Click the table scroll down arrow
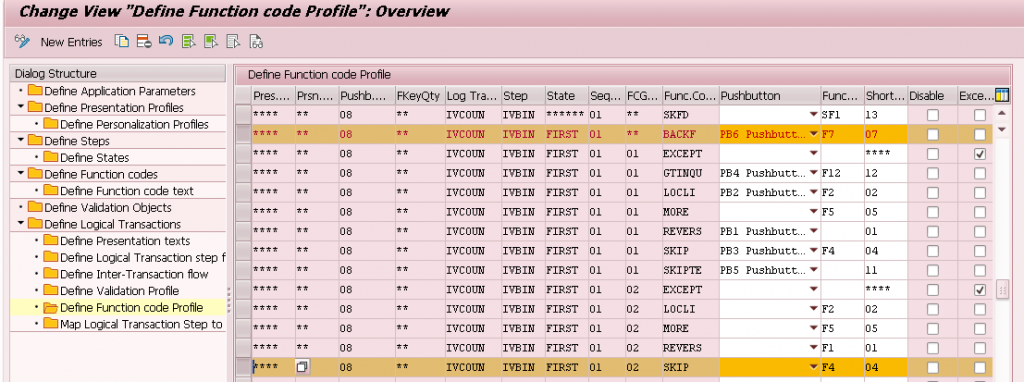The image size is (1024, 382). [x=1002, y=129]
